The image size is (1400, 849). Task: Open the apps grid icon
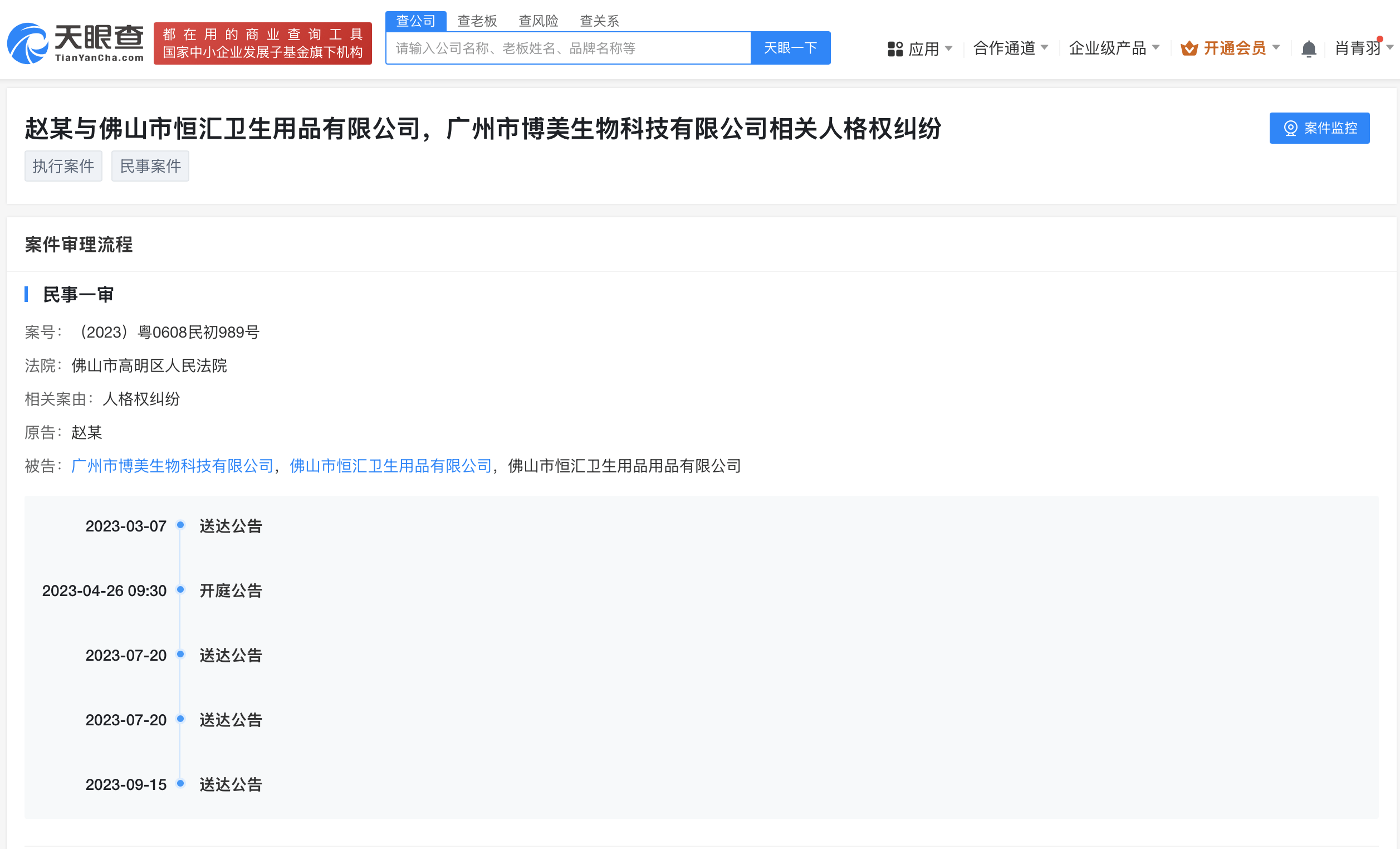coord(895,49)
